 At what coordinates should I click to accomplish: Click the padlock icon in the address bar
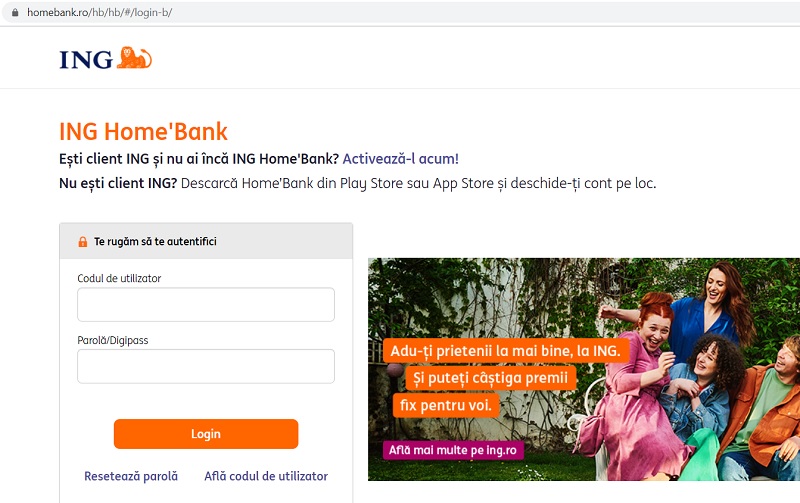point(15,12)
